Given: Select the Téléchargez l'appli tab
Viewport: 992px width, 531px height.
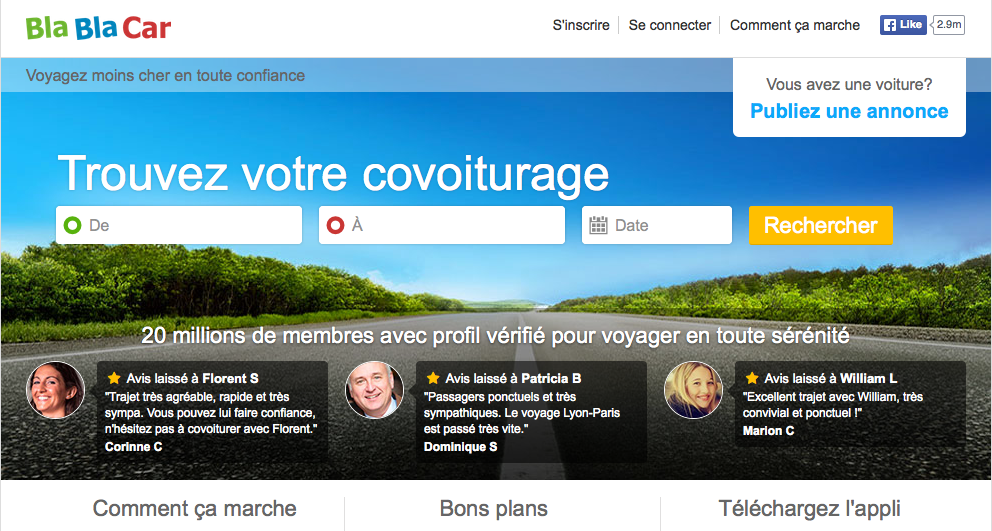Looking at the screenshot, I should pos(809,508).
